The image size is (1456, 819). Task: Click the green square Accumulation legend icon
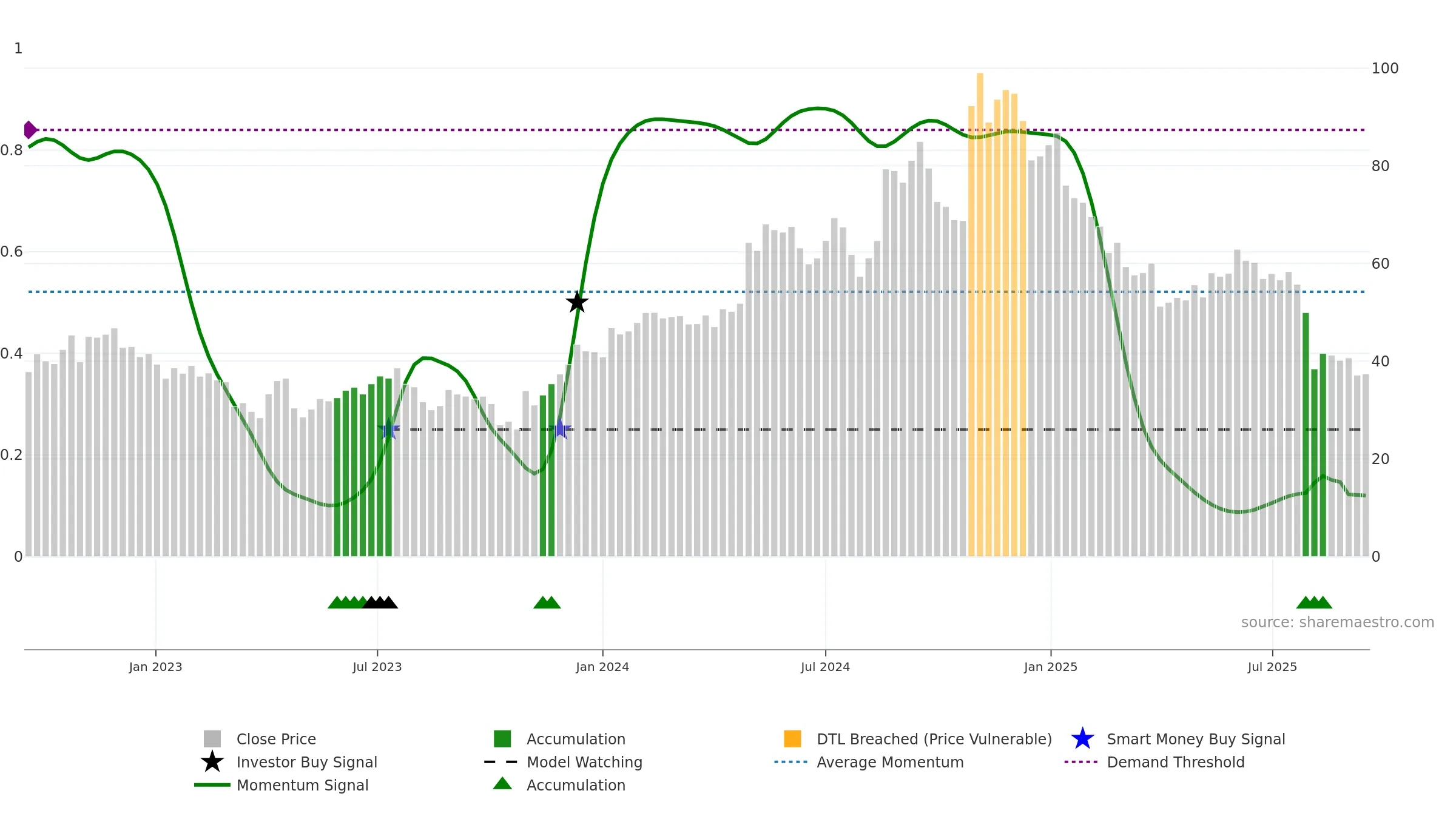(x=502, y=739)
